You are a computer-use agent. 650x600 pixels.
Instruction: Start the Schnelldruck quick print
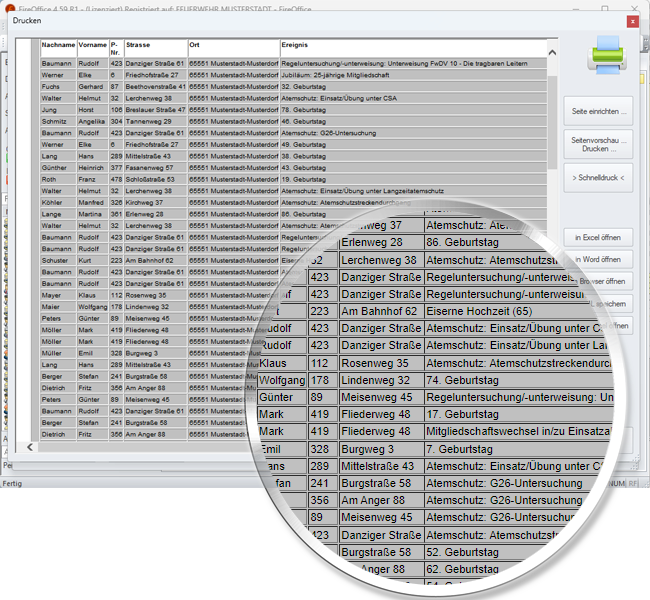(x=598, y=177)
